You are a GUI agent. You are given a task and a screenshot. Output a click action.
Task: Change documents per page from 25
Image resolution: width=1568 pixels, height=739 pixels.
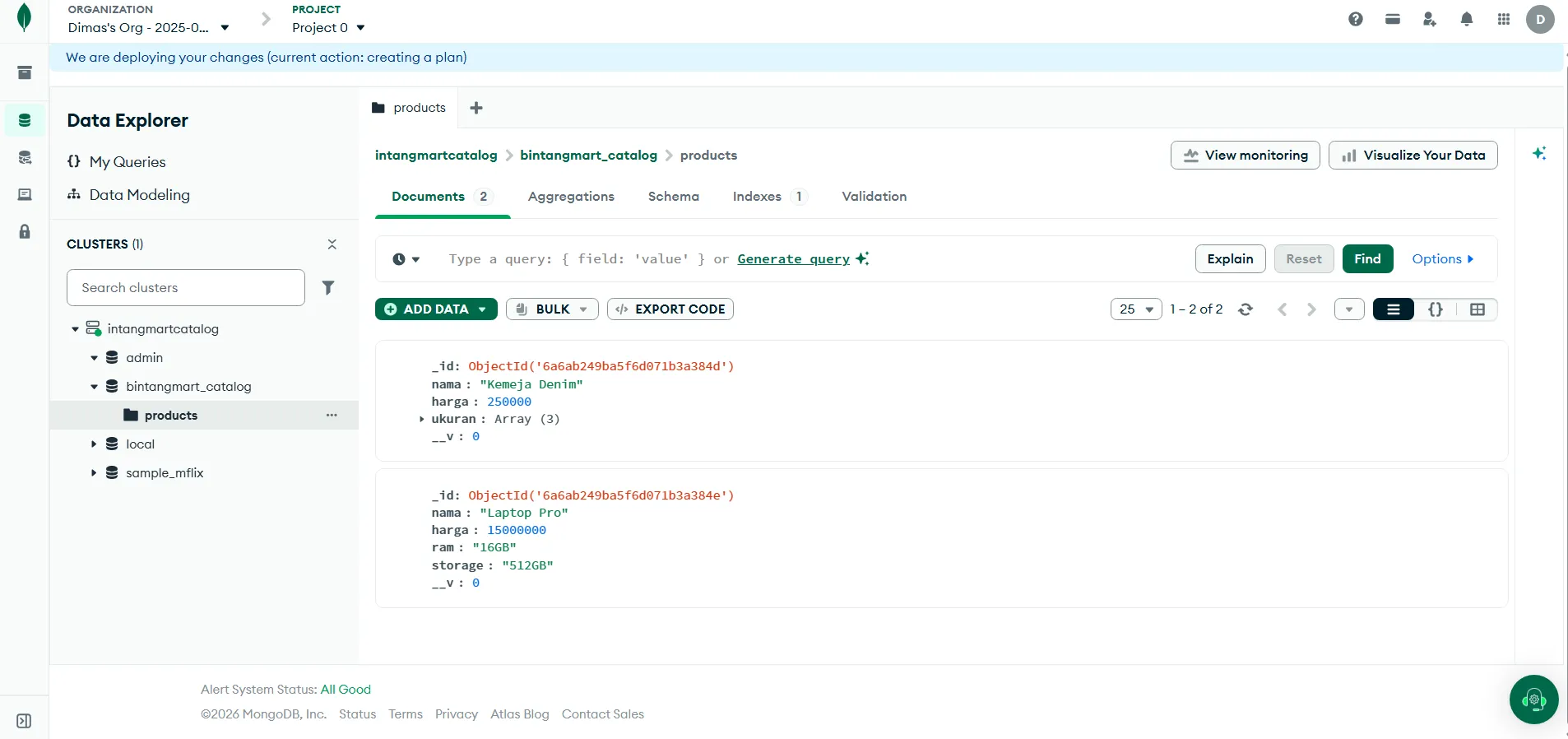pyautogui.click(x=1136, y=309)
